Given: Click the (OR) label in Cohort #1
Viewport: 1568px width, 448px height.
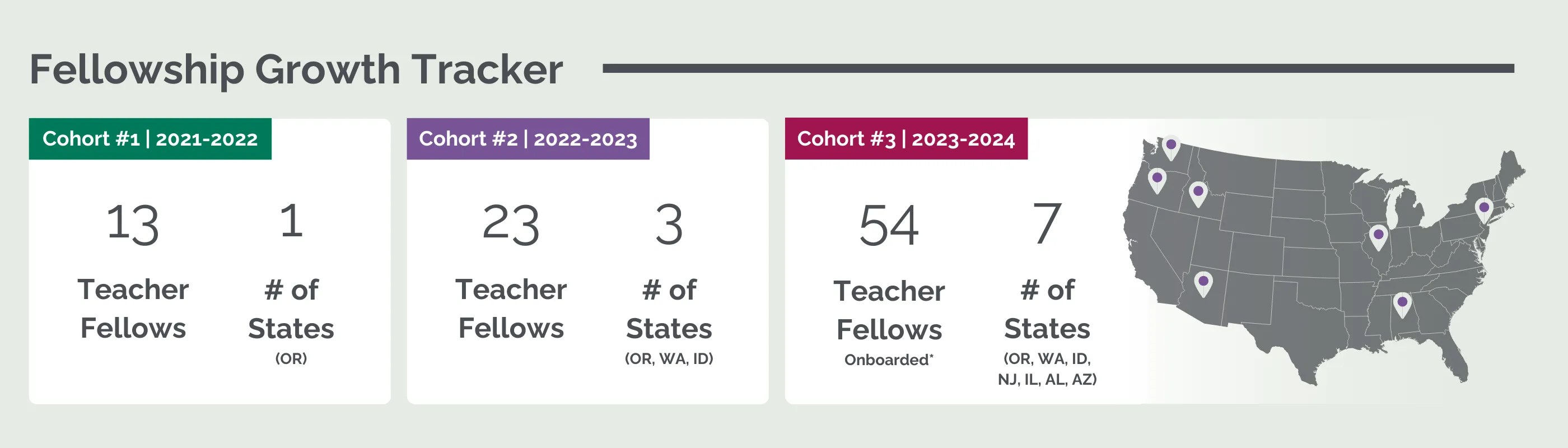Looking at the screenshot, I should click(291, 358).
